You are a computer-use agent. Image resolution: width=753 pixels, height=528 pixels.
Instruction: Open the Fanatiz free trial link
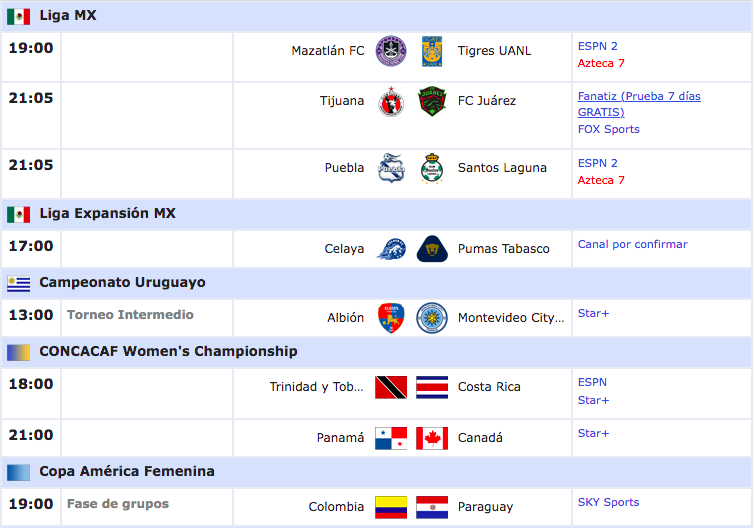point(639,104)
